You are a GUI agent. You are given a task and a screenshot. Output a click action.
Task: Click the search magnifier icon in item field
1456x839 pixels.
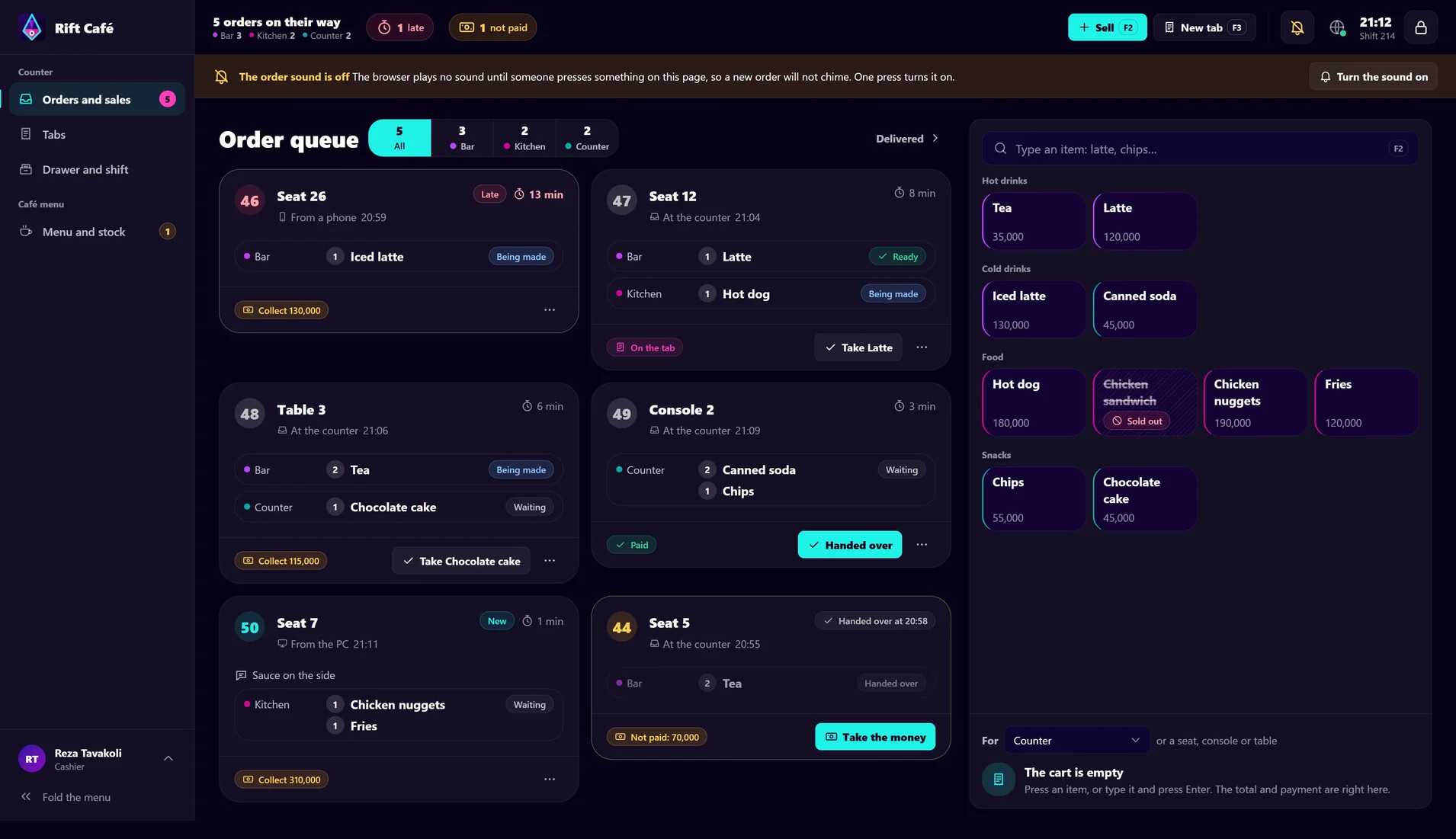click(1000, 149)
